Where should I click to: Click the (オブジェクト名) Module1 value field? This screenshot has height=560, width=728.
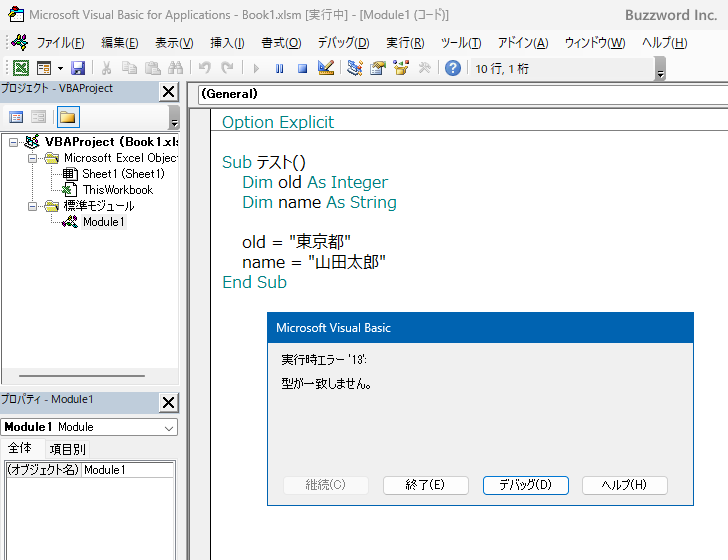(128, 470)
